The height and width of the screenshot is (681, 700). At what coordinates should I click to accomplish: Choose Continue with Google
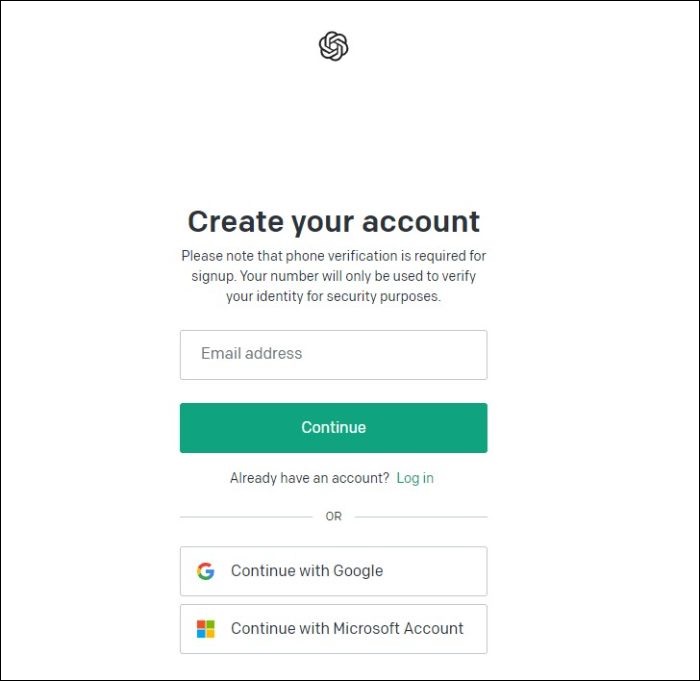tap(333, 571)
